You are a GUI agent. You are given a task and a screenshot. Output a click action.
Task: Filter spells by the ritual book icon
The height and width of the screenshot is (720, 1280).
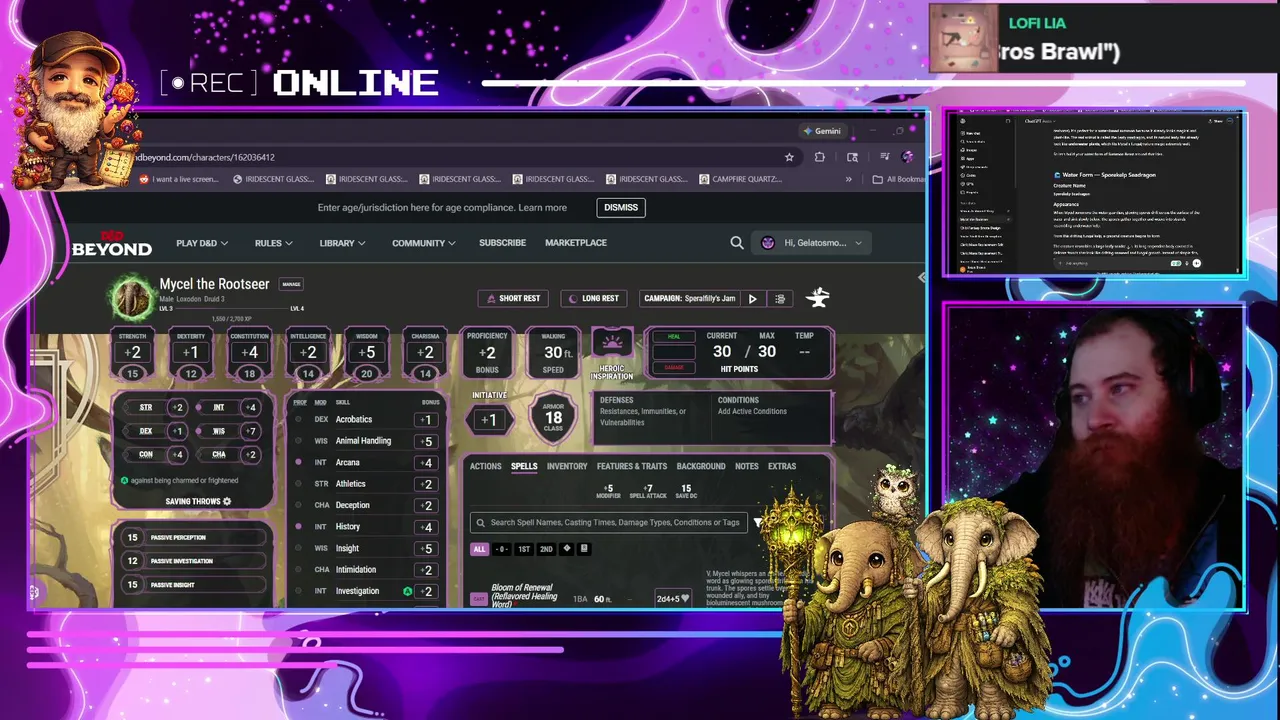click(x=584, y=549)
